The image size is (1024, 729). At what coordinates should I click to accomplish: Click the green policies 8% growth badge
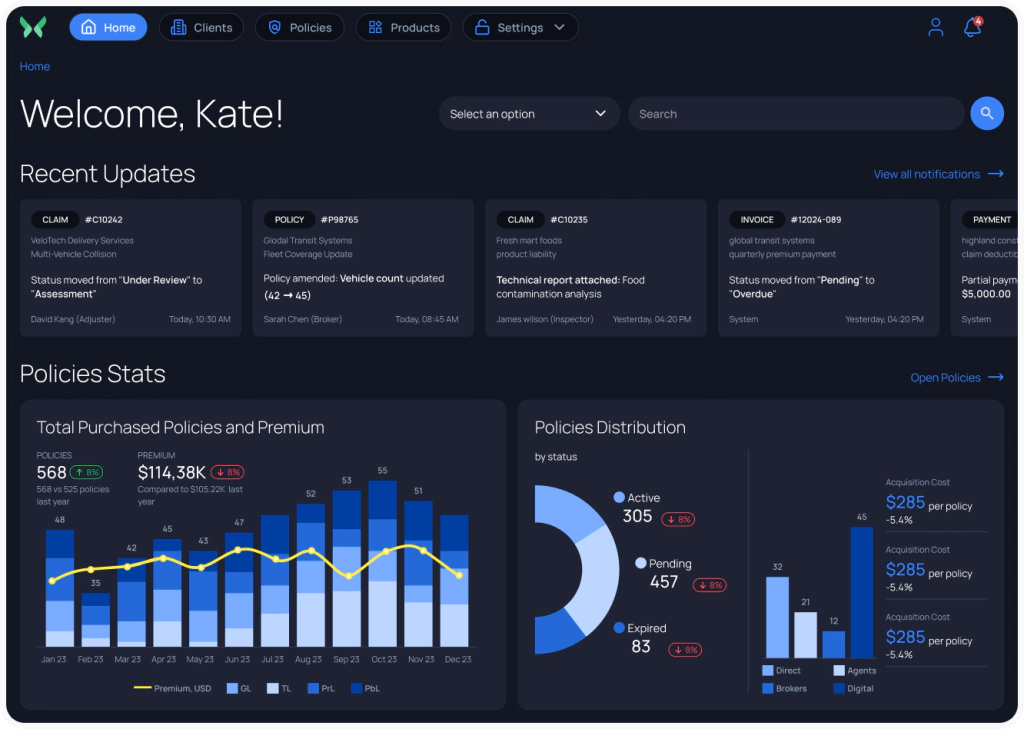pos(86,472)
